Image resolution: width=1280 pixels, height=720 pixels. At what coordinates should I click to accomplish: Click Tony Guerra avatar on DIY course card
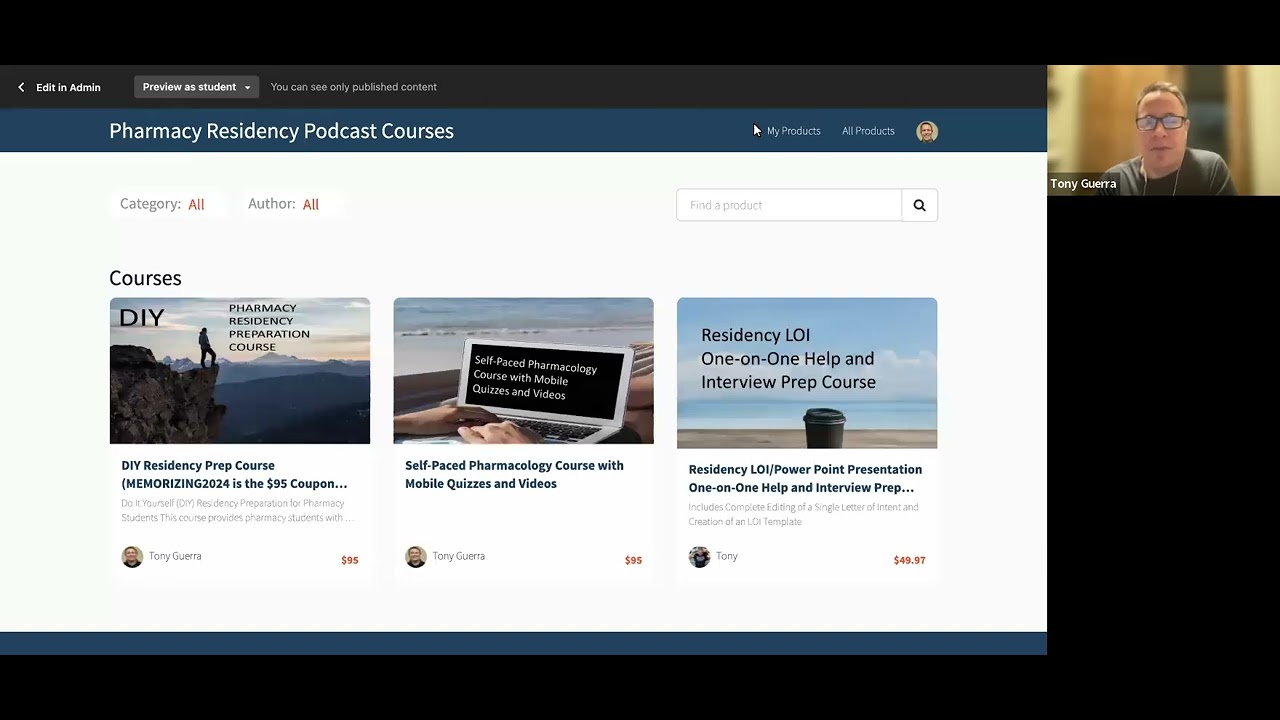coord(132,557)
